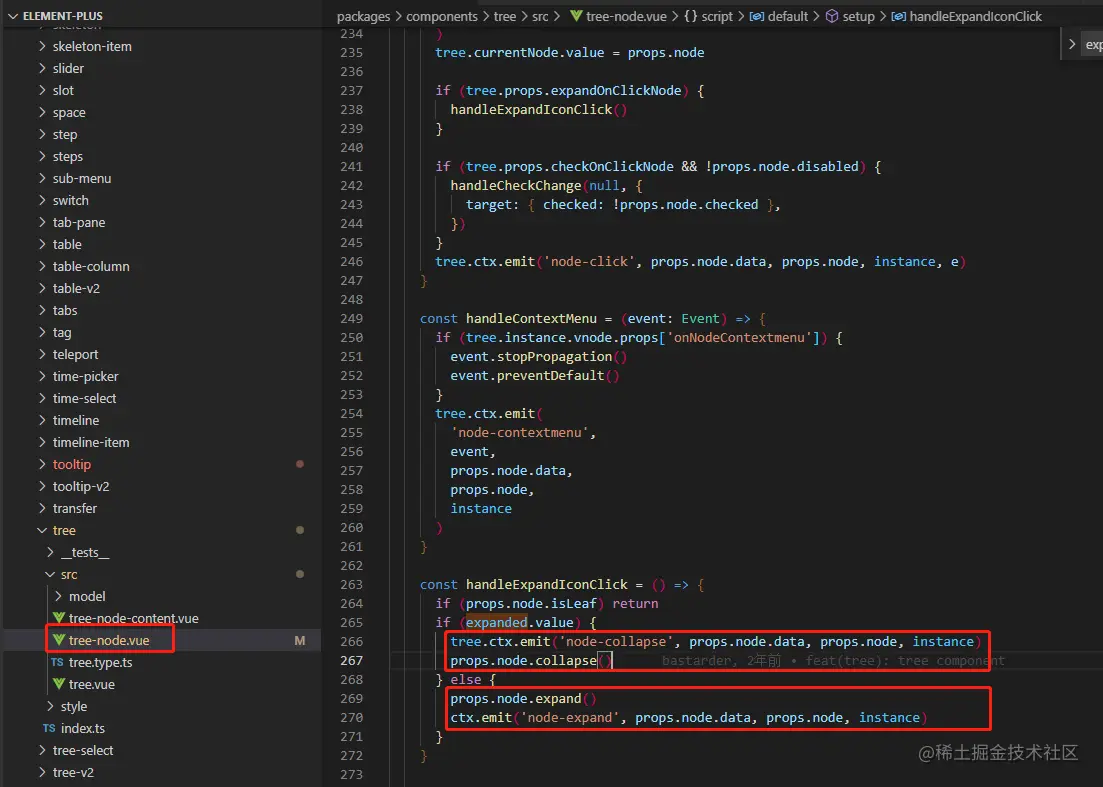Open tree-node-content.vue file
This screenshot has height=787, width=1103.
point(134,618)
